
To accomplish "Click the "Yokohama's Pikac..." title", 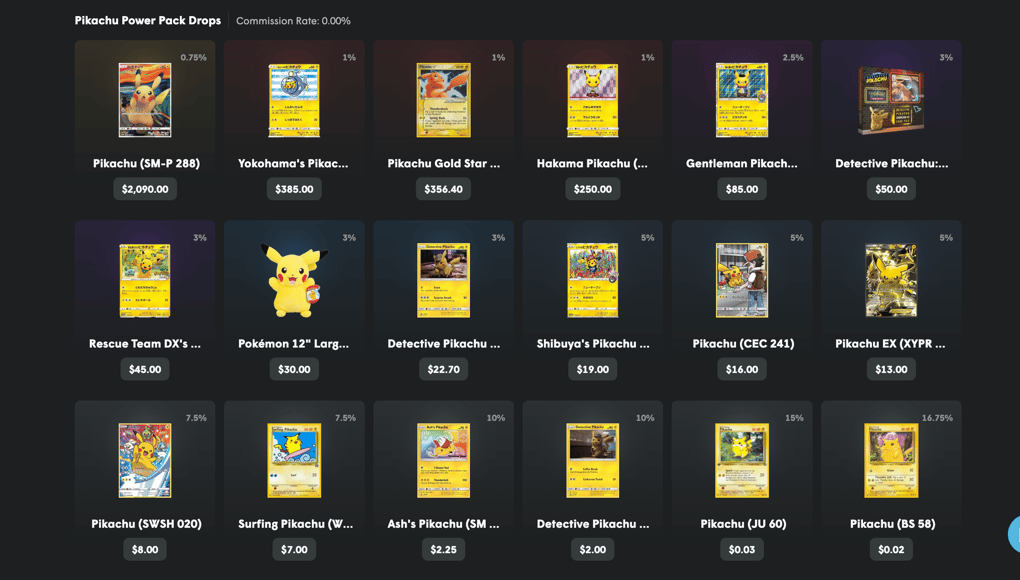I will (x=293, y=164).
